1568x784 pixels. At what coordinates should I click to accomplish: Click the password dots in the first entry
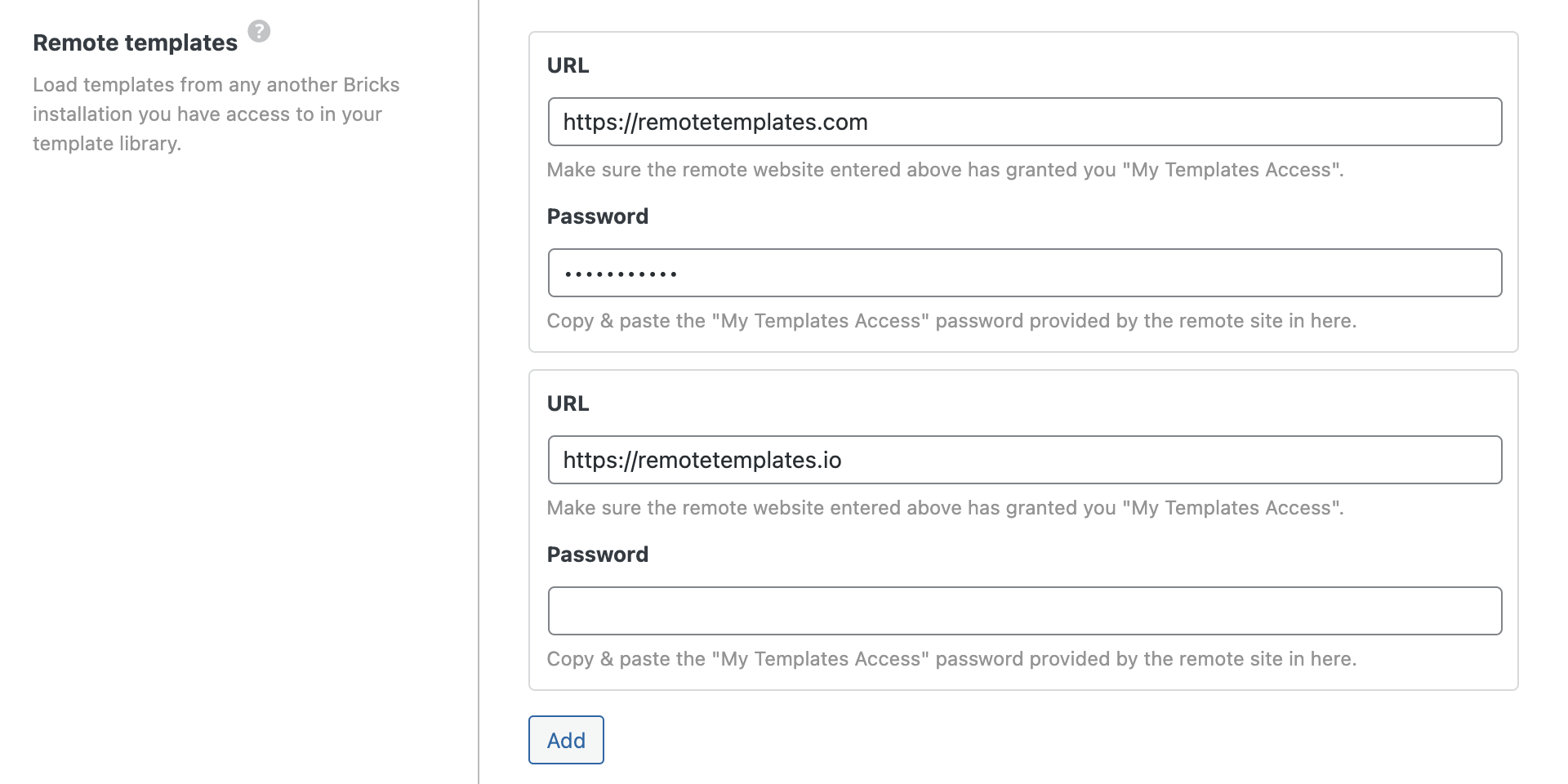click(x=621, y=274)
